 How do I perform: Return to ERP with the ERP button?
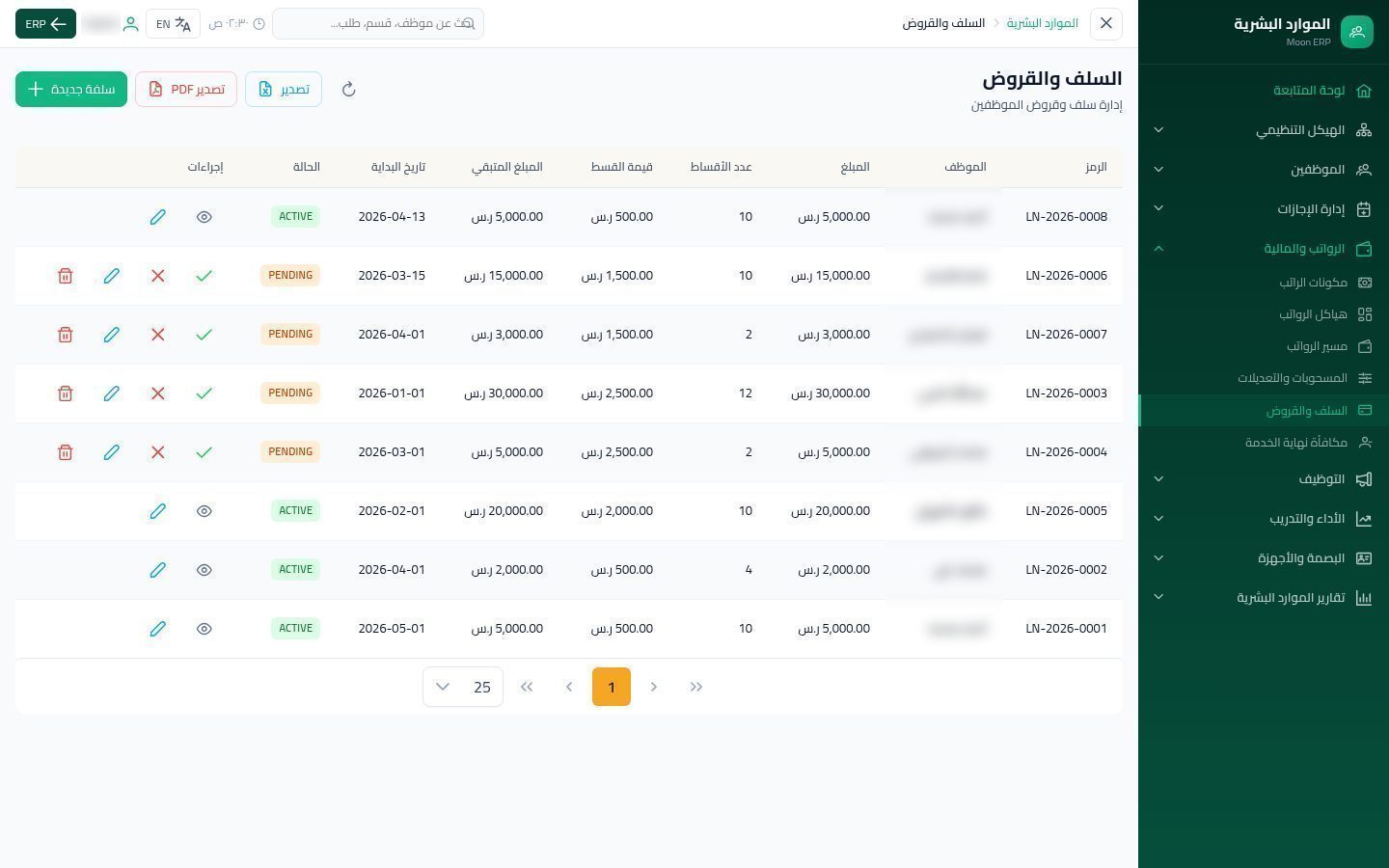point(45,24)
